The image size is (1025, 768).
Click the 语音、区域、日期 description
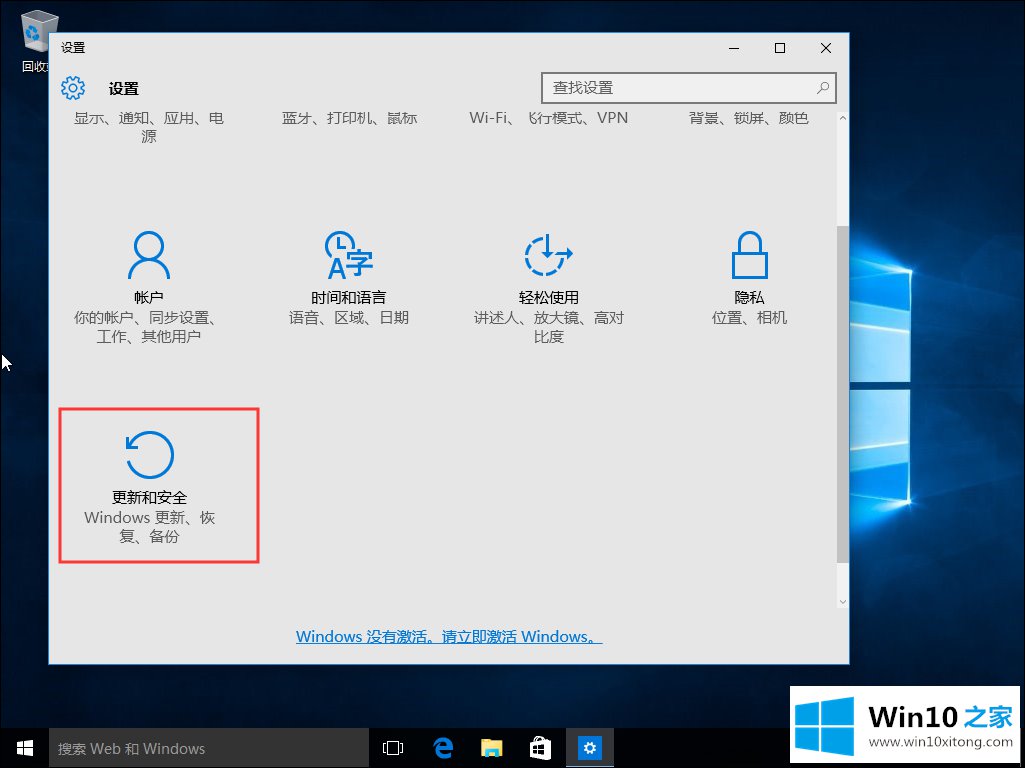348,318
